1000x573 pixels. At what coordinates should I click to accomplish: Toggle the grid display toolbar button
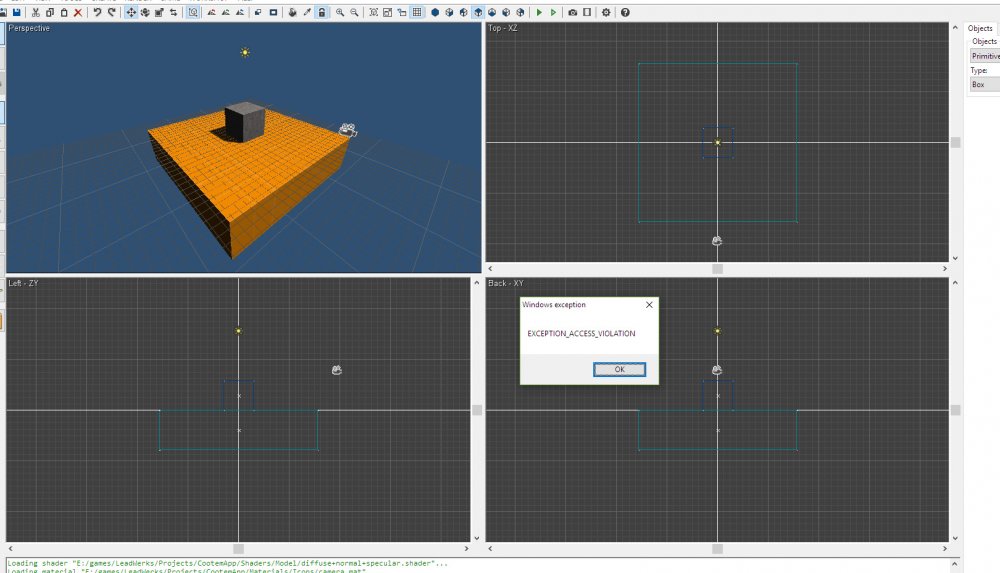(x=417, y=12)
